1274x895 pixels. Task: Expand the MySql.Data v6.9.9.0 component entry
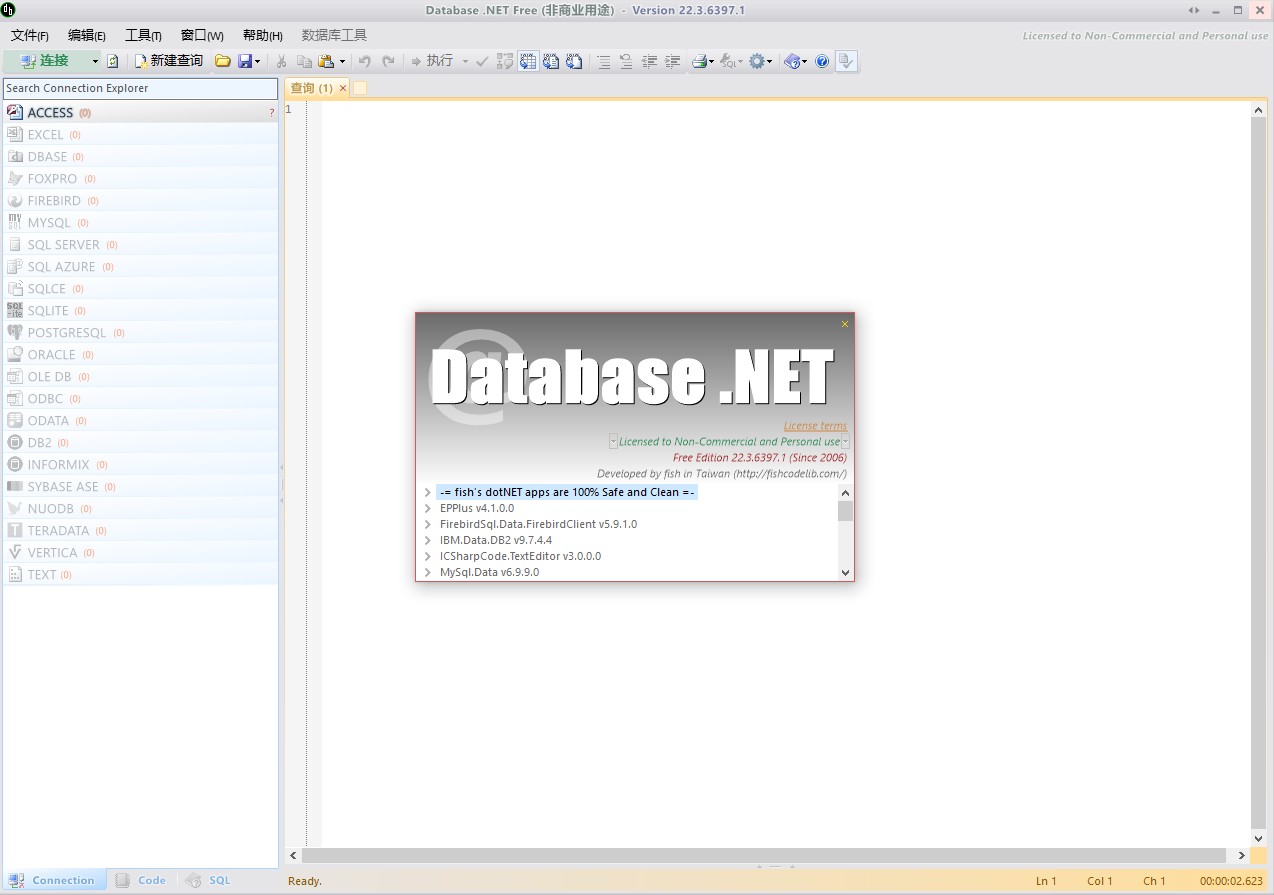click(x=428, y=572)
